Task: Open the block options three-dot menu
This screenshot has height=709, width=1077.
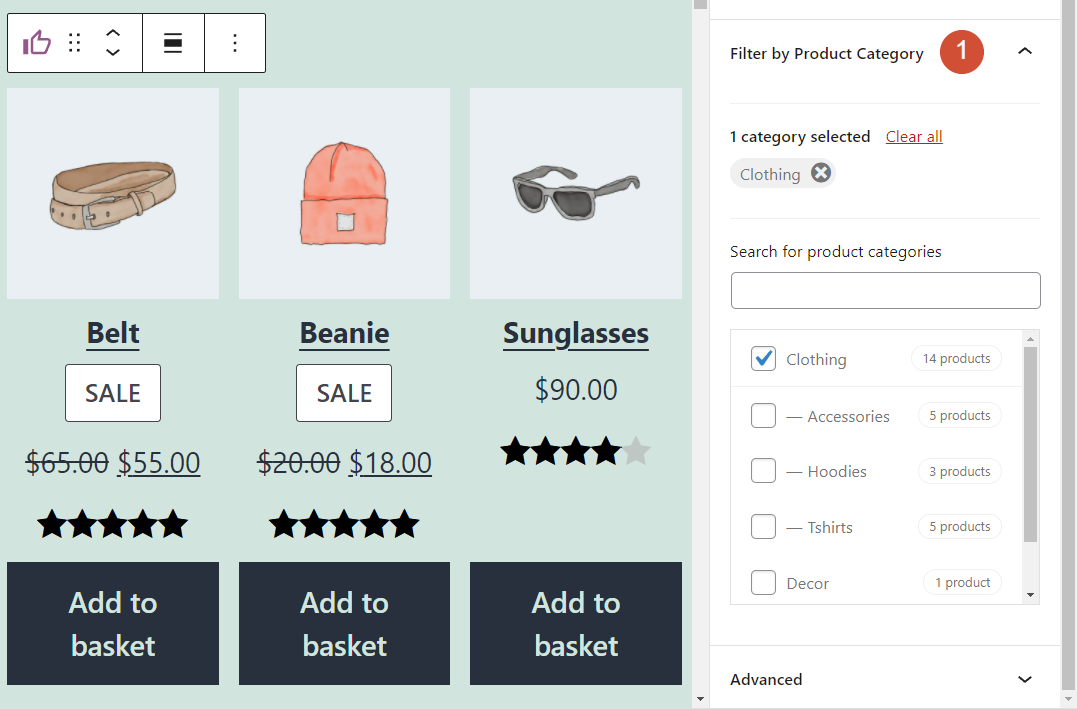Action: (x=235, y=43)
